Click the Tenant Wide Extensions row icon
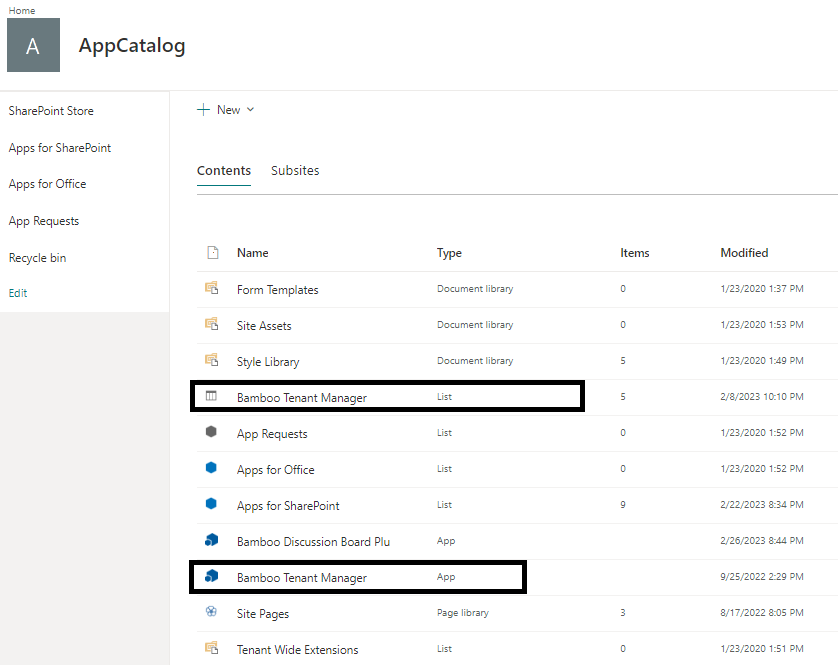This screenshot has height=665, width=838. point(212,648)
